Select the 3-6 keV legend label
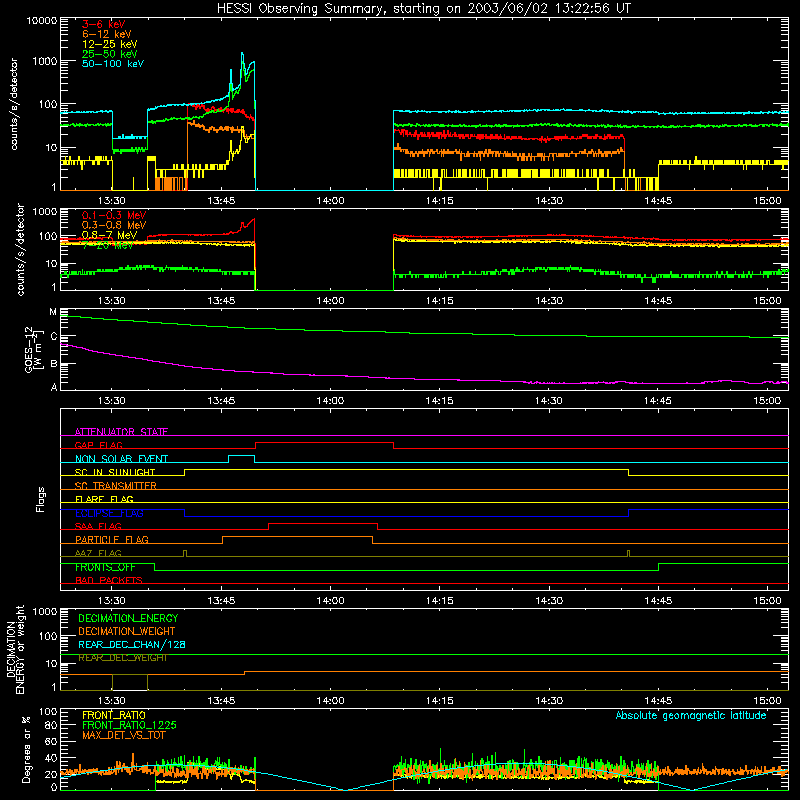This screenshot has height=800, width=800. click(104, 24)
